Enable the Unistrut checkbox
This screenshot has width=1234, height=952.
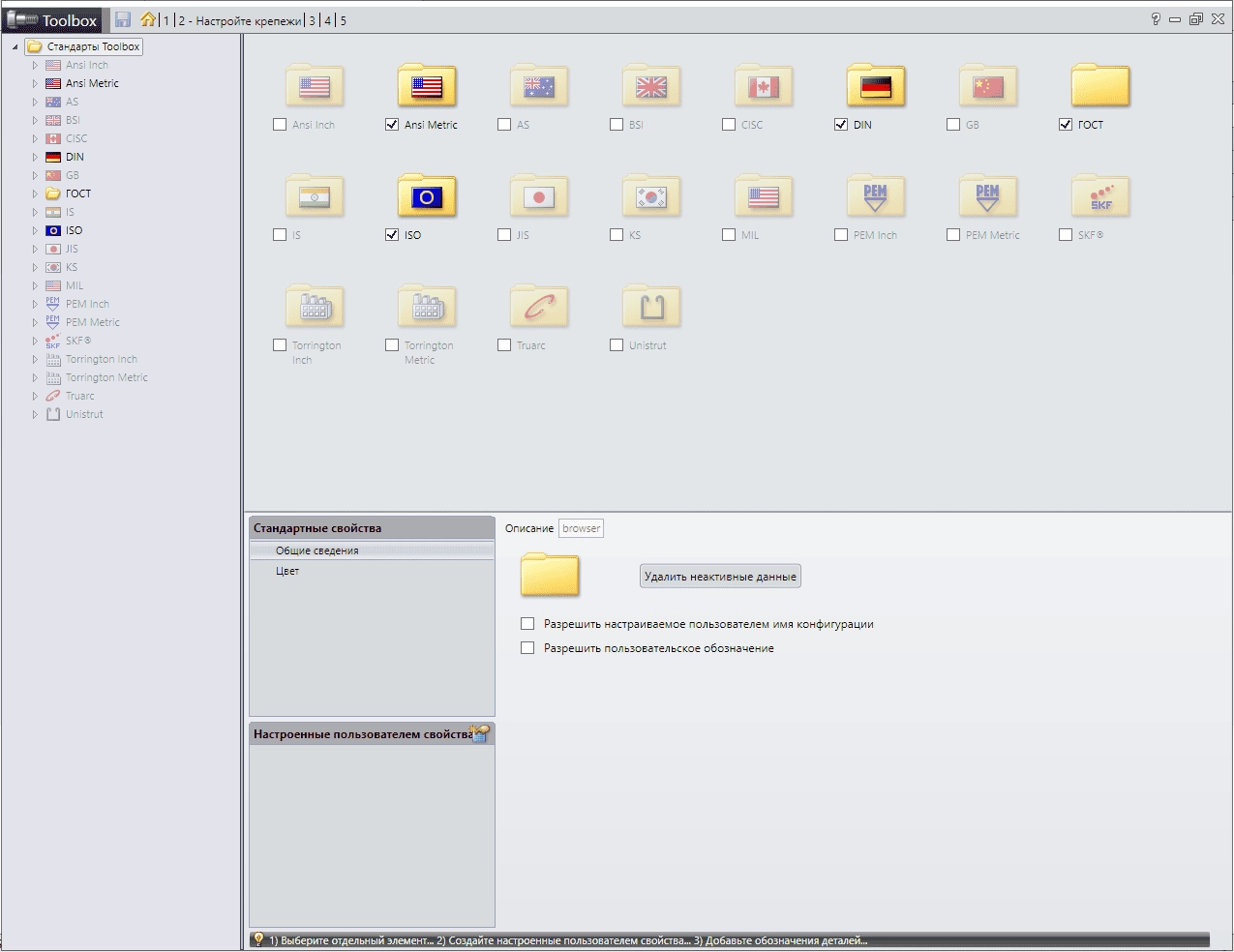(617, 345)
